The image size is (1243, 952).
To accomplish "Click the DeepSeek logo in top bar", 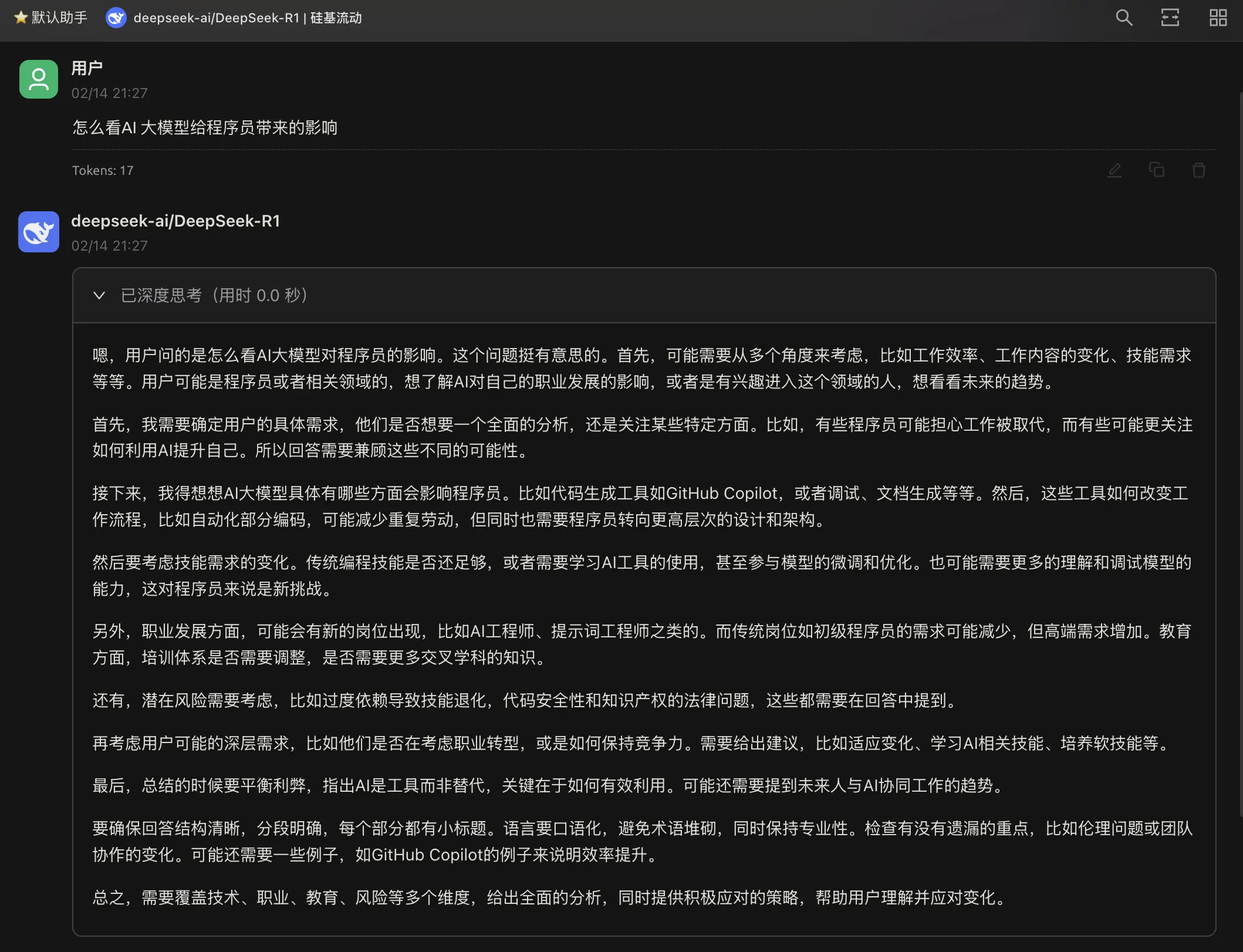I will coord(116,18).
